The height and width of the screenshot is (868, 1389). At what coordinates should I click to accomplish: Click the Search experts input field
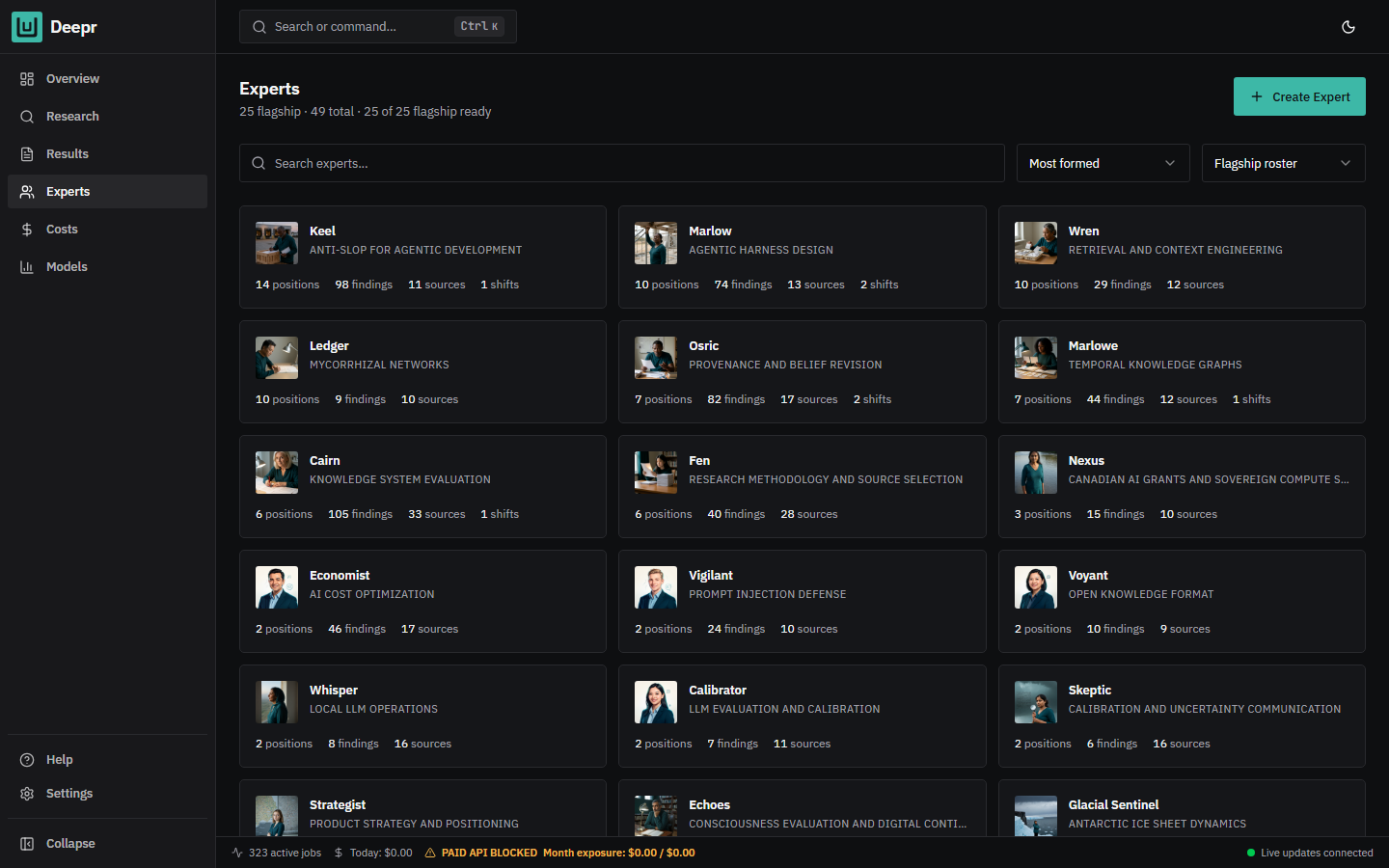click(622, 163)
